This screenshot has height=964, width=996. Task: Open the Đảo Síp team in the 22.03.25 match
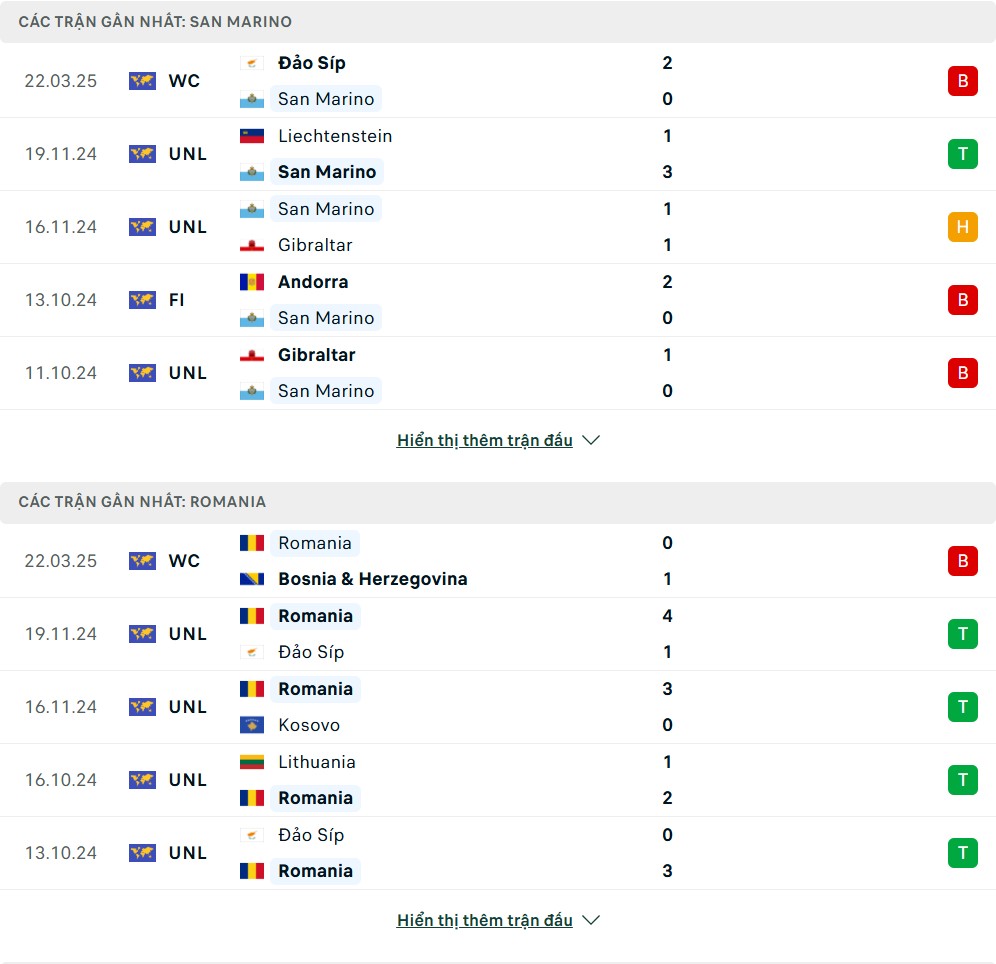pos(311,63)
